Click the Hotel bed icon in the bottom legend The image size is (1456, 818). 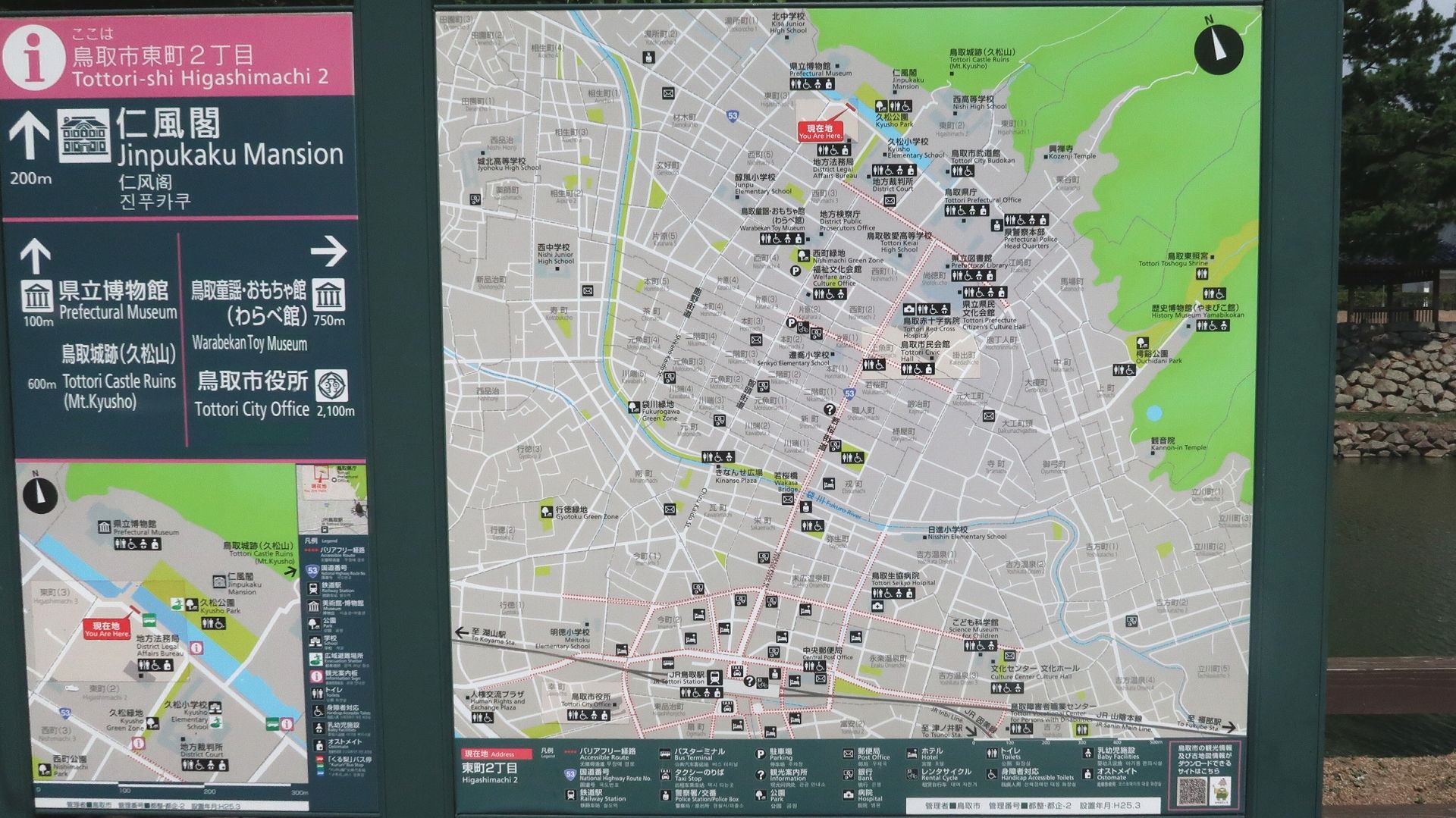coord(912,754)
